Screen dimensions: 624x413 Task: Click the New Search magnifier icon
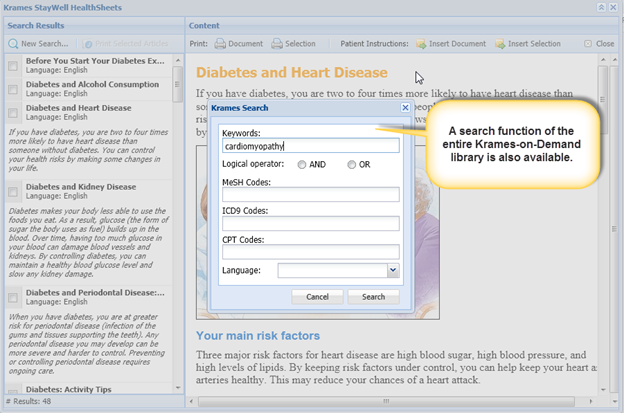click(13, 44)
